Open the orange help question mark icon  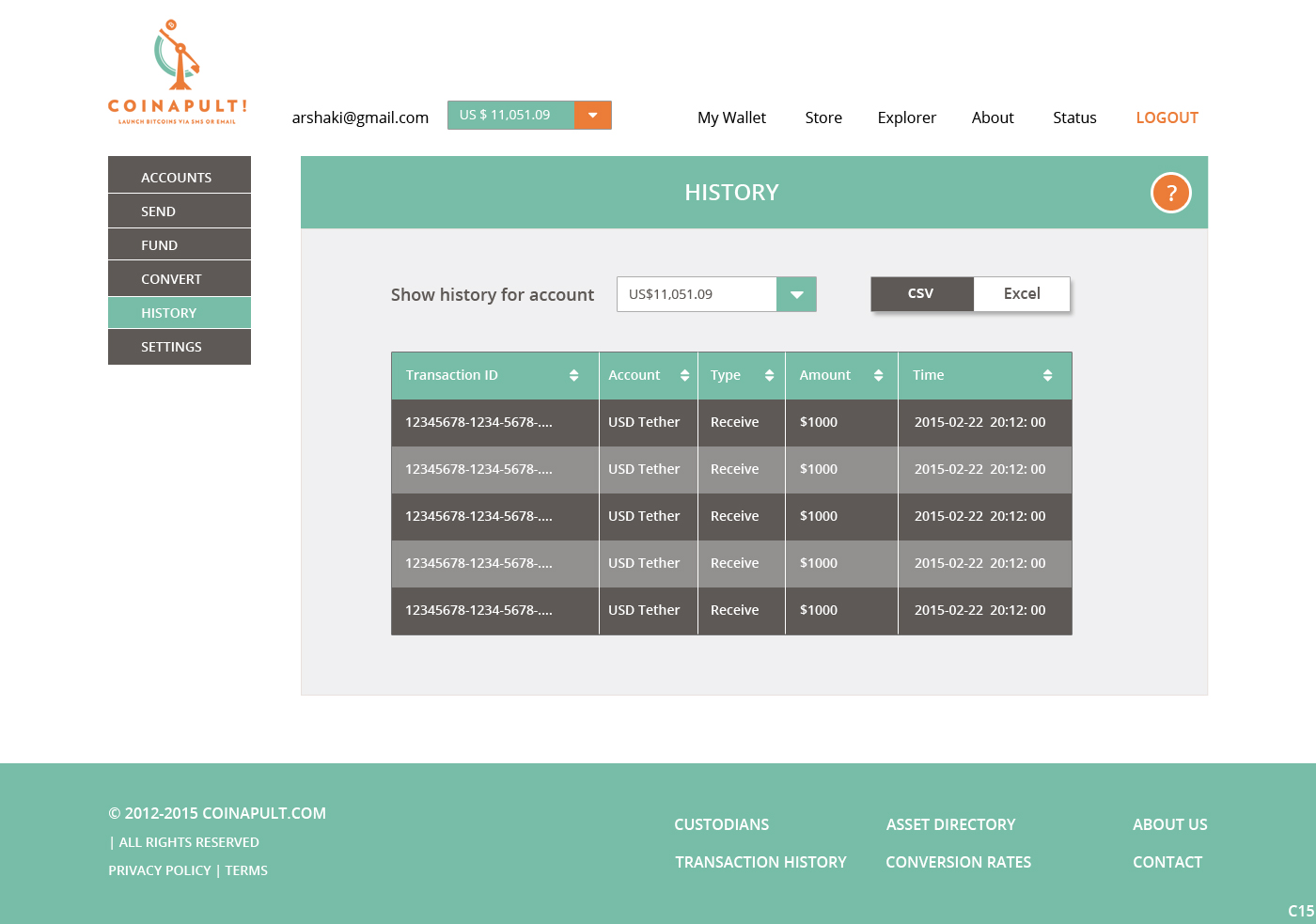point(1171,193)
